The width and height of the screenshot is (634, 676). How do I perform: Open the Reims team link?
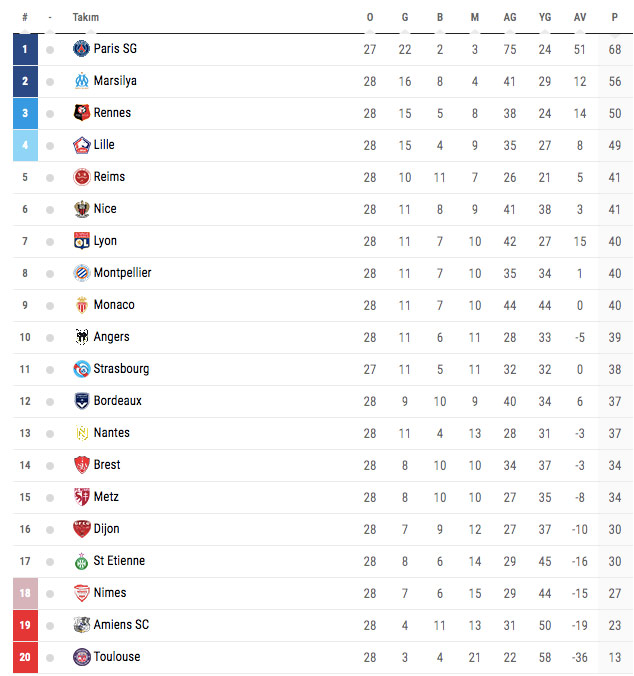click(x=109, y=177)
